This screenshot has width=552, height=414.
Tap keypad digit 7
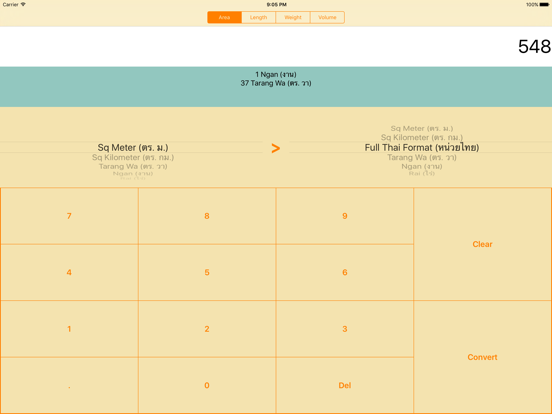(69, 216)
